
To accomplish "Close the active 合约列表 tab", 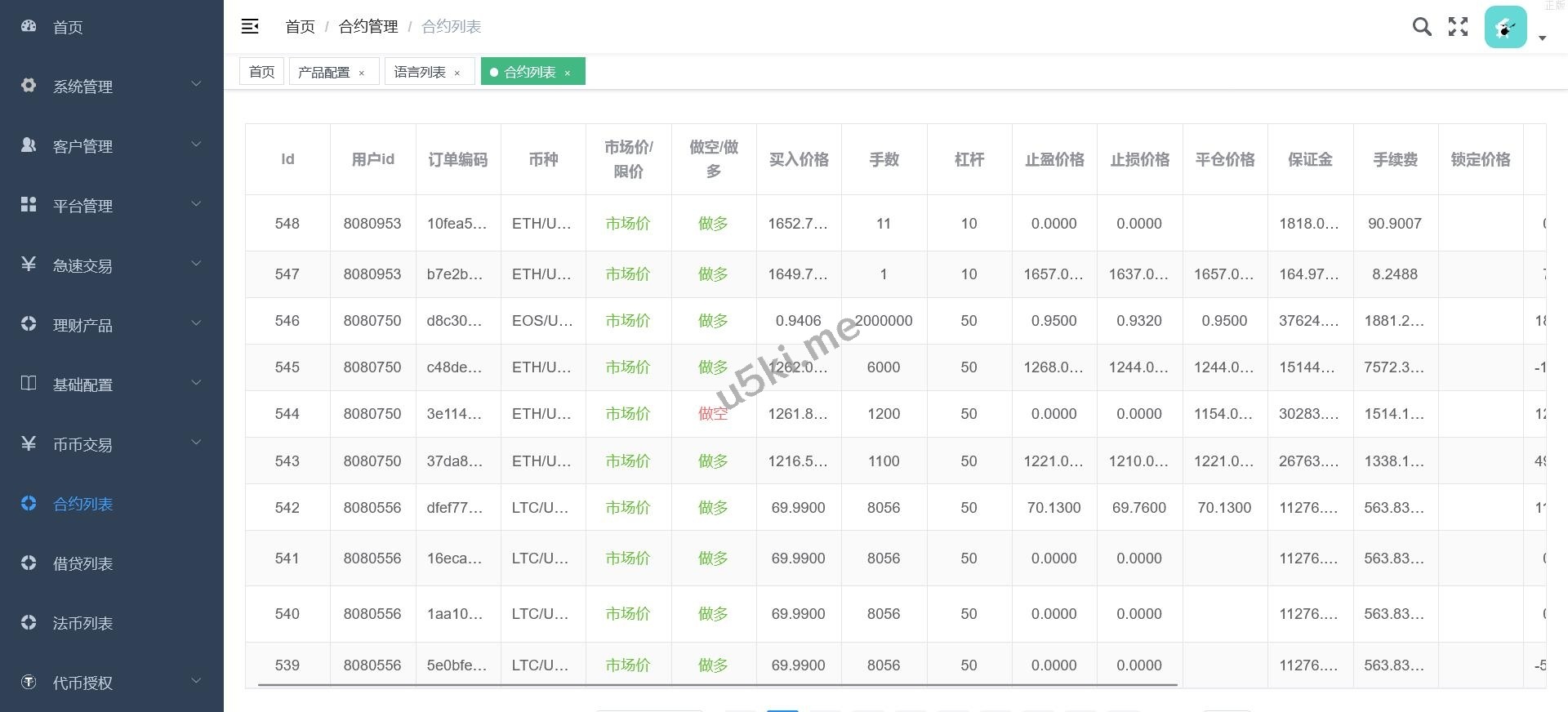I will pyautogui.click(x=568, y=73).
